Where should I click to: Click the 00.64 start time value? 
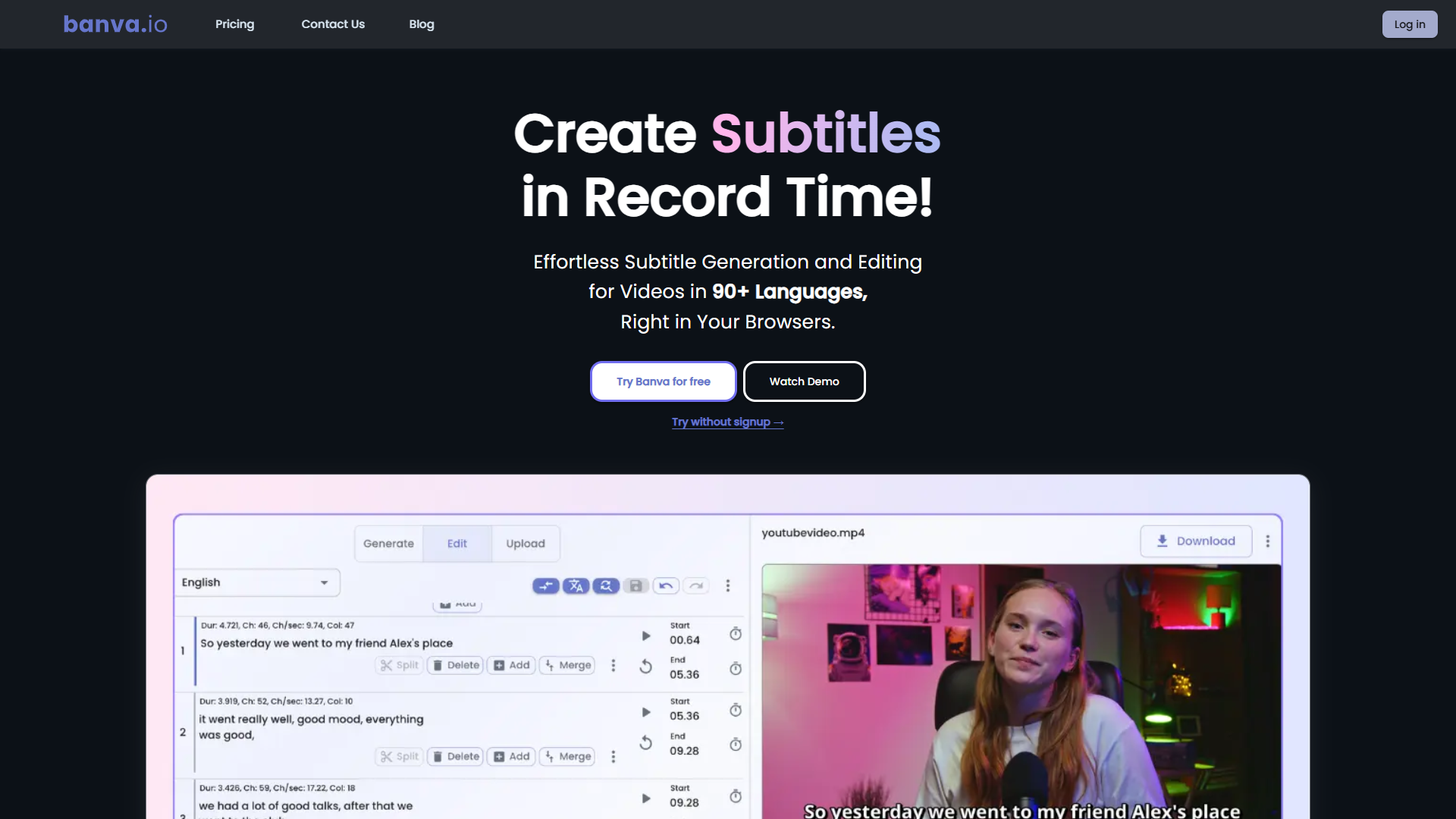click(x=685, y=640)
